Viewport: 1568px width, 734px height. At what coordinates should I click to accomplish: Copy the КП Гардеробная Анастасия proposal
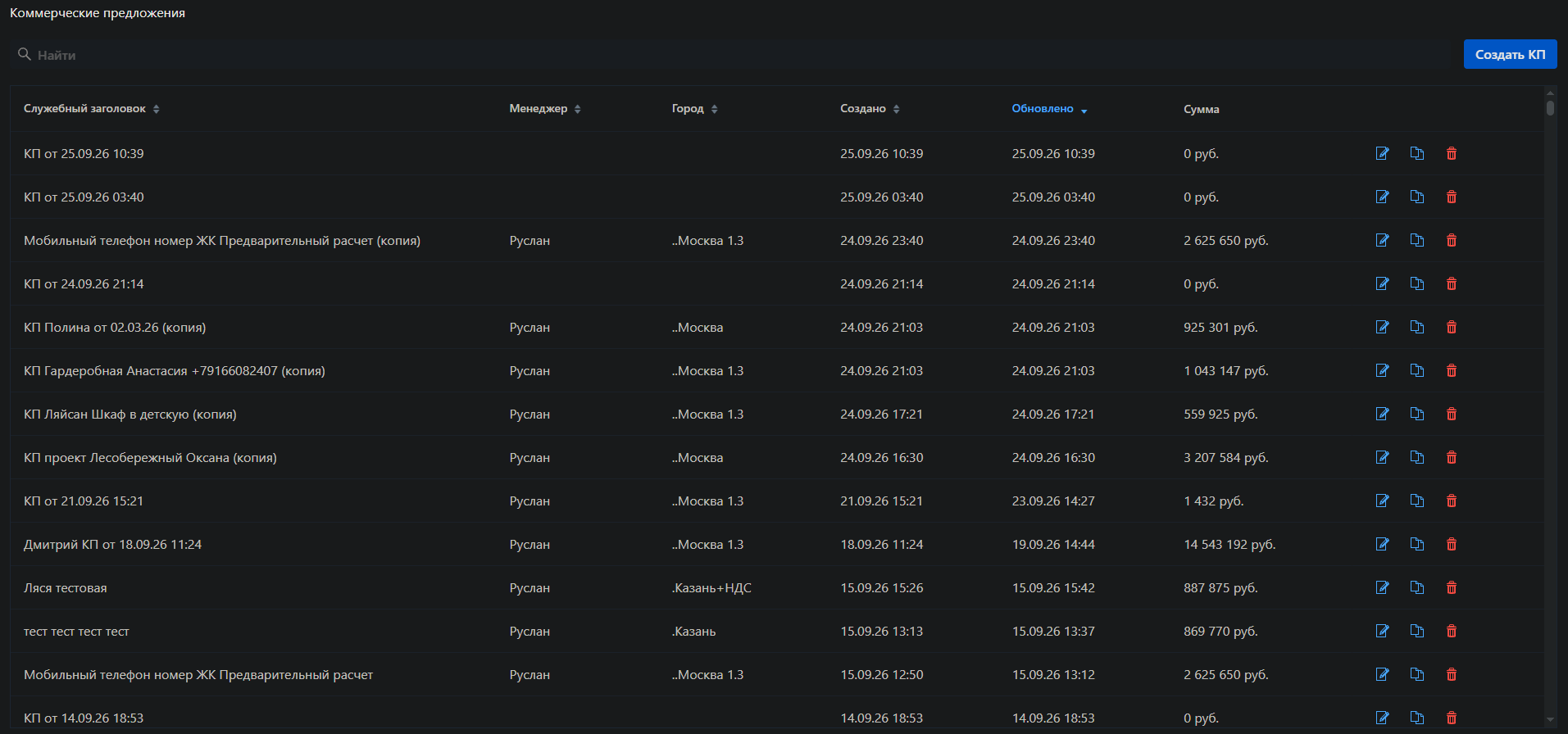coord(1416,370)
